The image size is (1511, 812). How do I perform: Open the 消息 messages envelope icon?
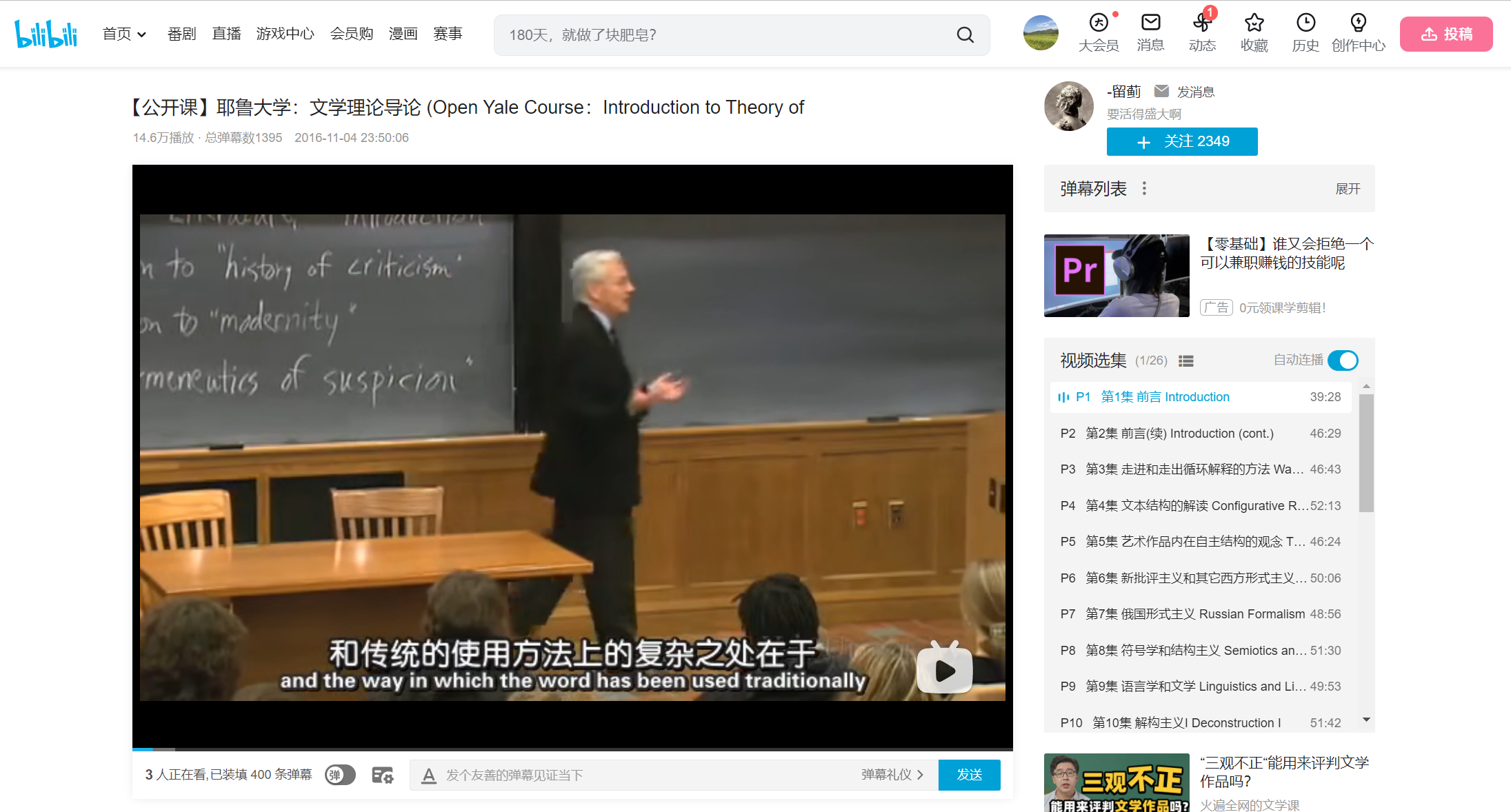click(x=1150, y=23)
